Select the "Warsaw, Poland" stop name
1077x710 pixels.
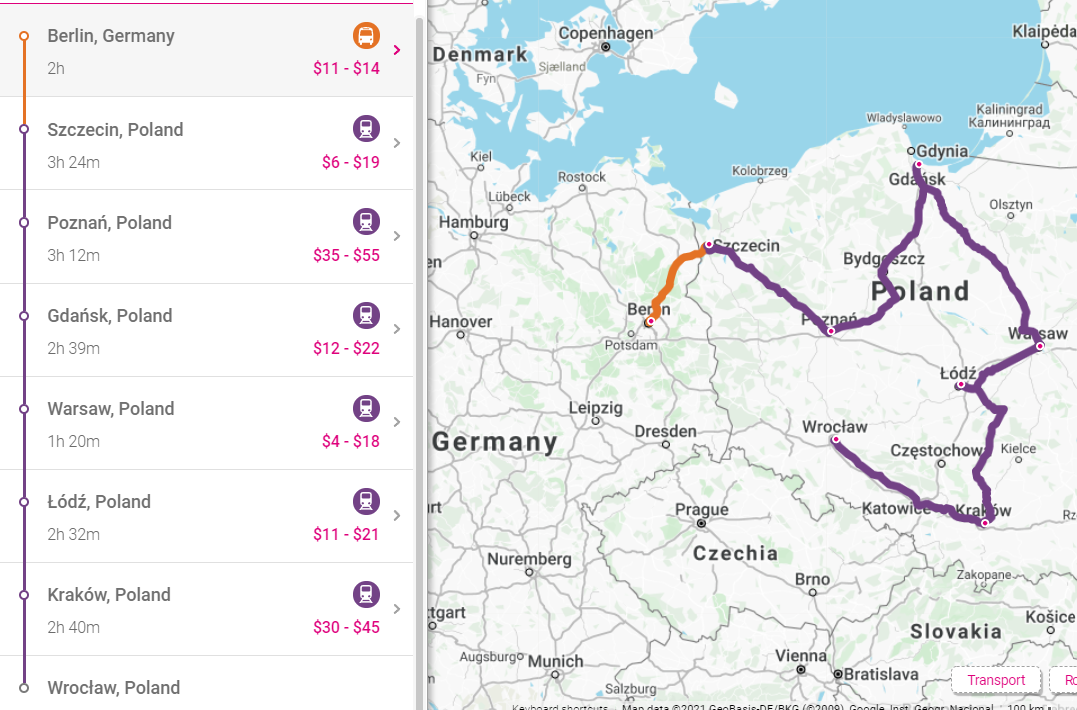[x=111, y=409]
